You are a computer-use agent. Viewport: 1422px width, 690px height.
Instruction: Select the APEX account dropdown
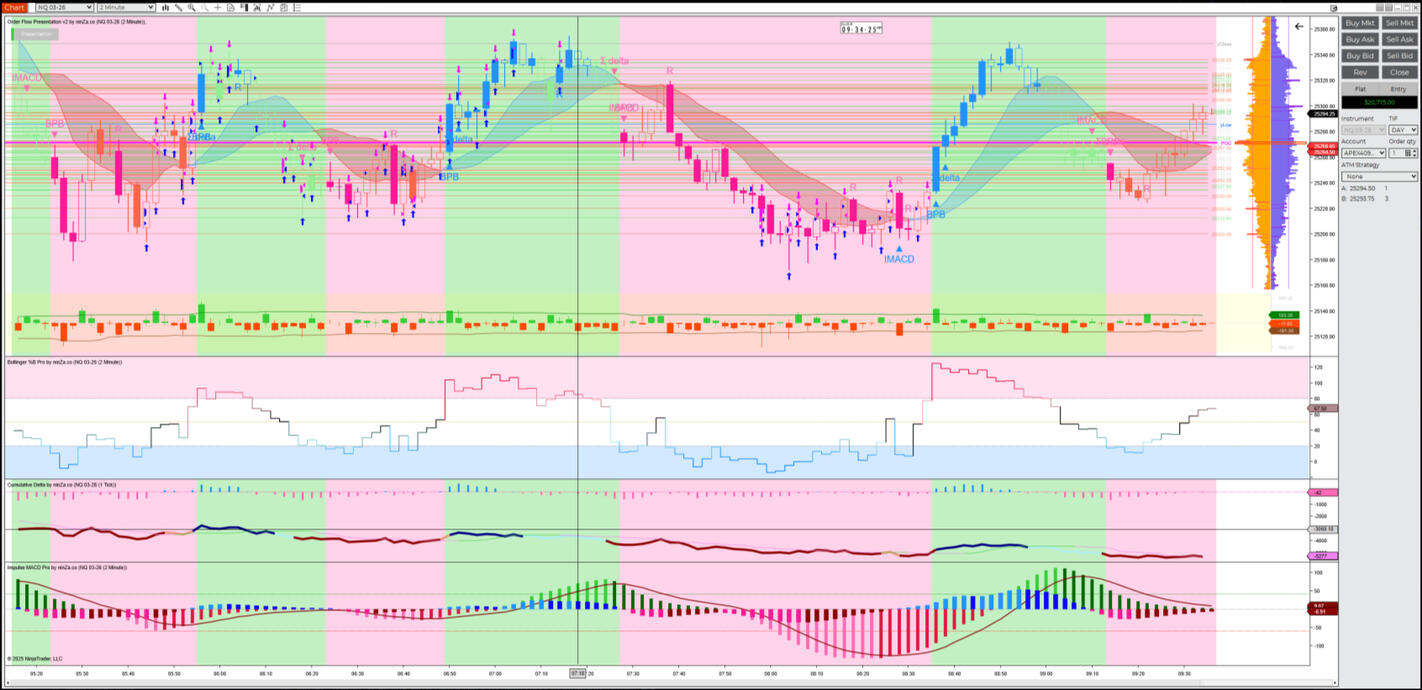1363,153
